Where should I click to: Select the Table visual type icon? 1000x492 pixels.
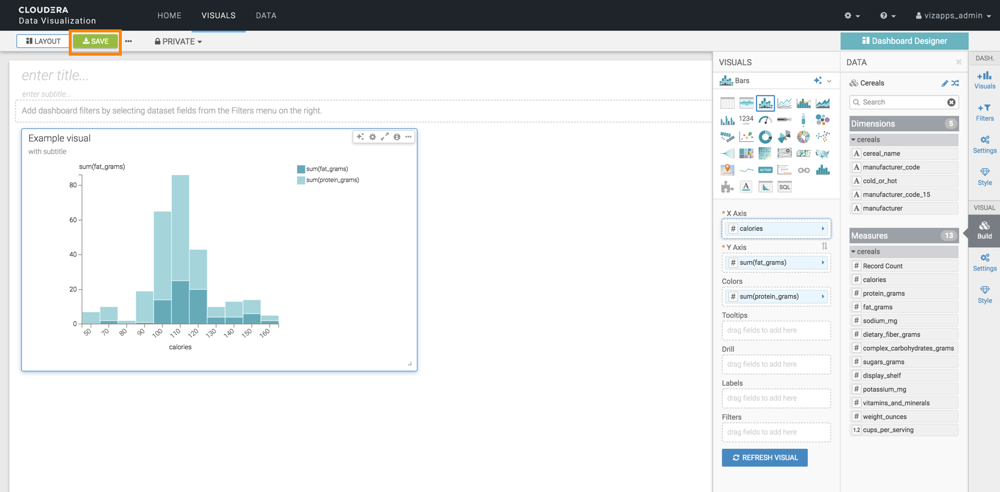click(x=727, y=103)
